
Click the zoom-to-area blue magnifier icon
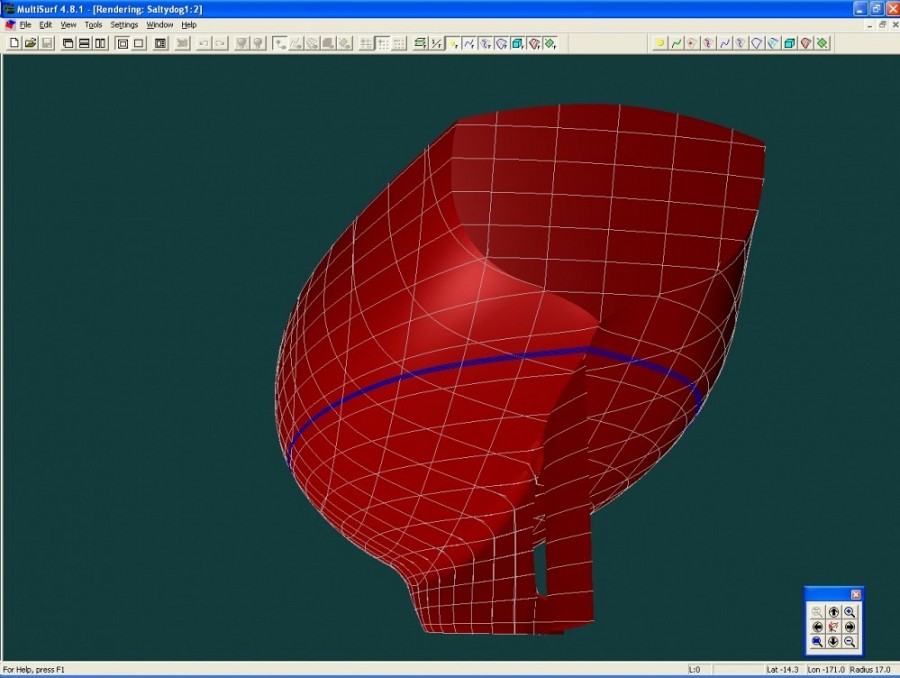click(817, 641)
